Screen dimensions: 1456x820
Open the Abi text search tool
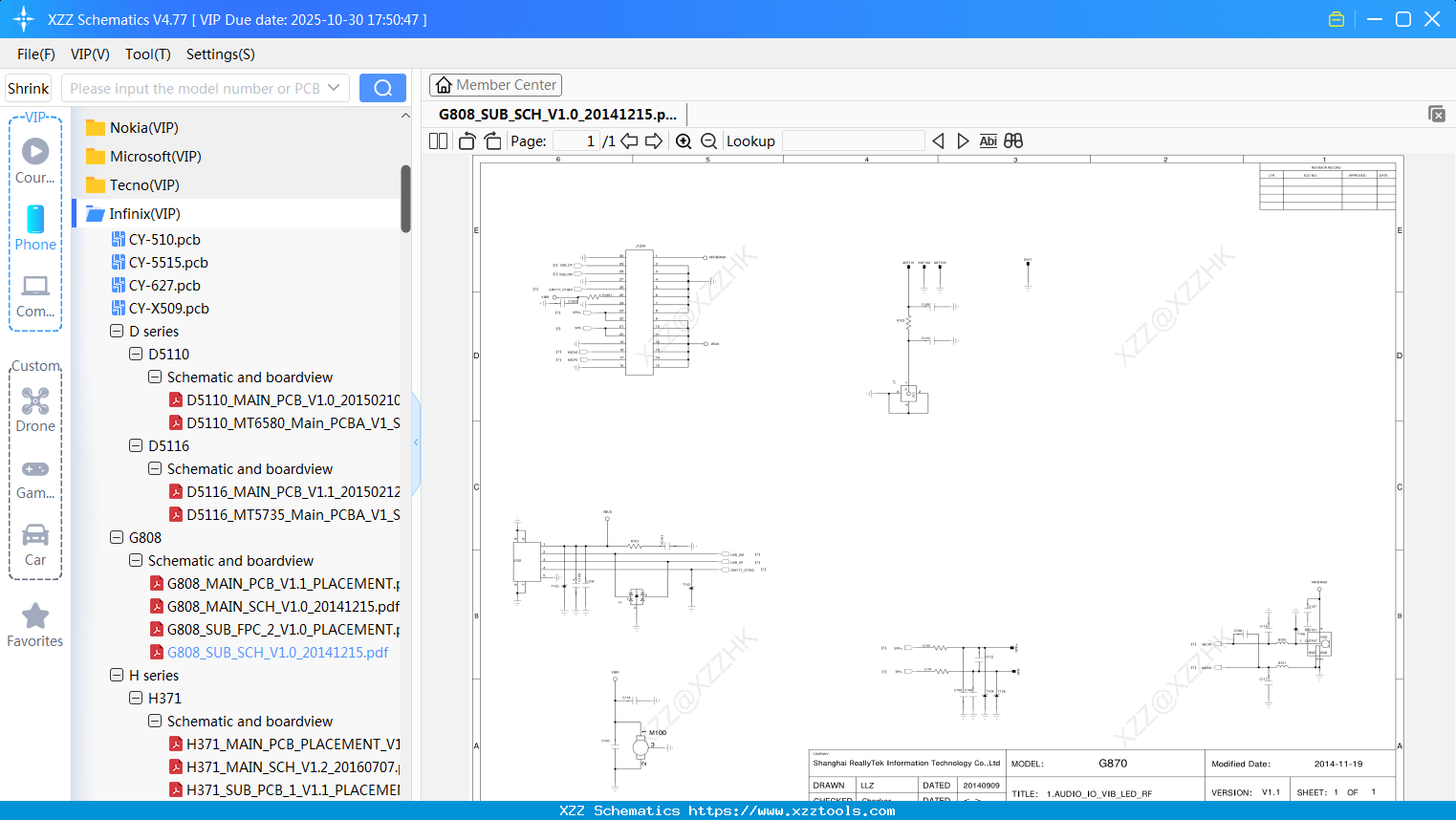(x=988, y=140)
